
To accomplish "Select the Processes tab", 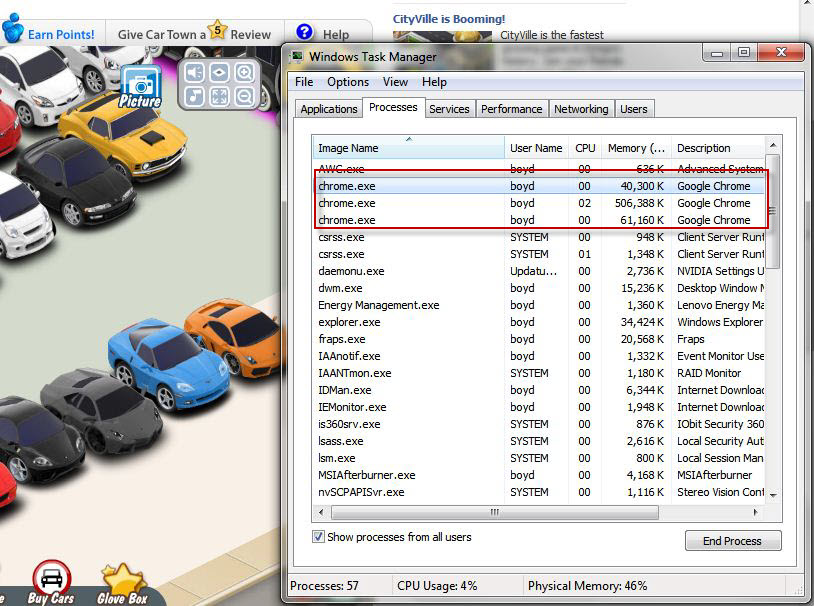I will [x=393, y=107].
